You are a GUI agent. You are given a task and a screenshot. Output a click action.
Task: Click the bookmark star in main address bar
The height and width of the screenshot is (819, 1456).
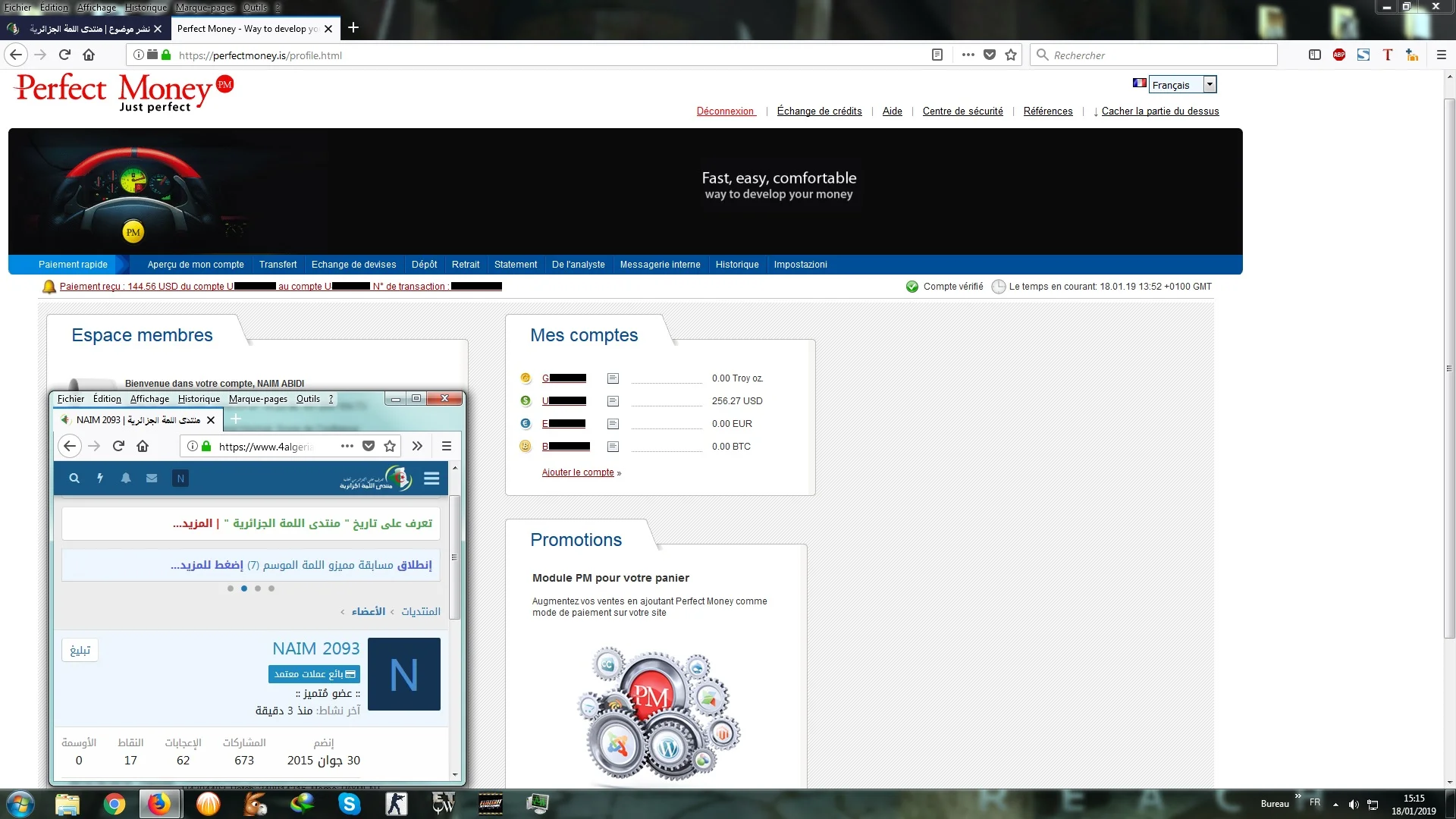[1011, 55]
